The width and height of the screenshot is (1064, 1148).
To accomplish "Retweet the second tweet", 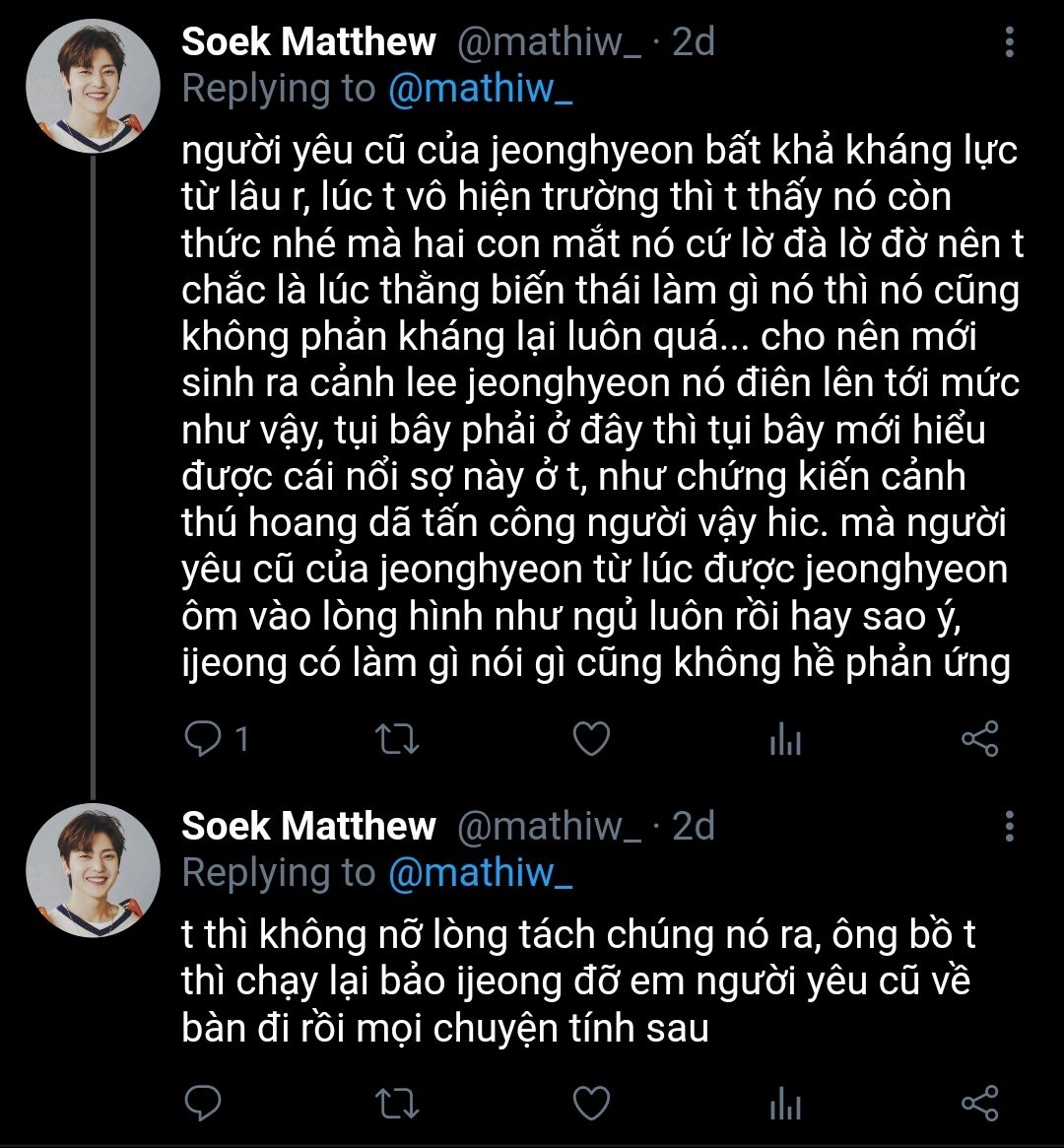I will click(x=398, y=1103).
